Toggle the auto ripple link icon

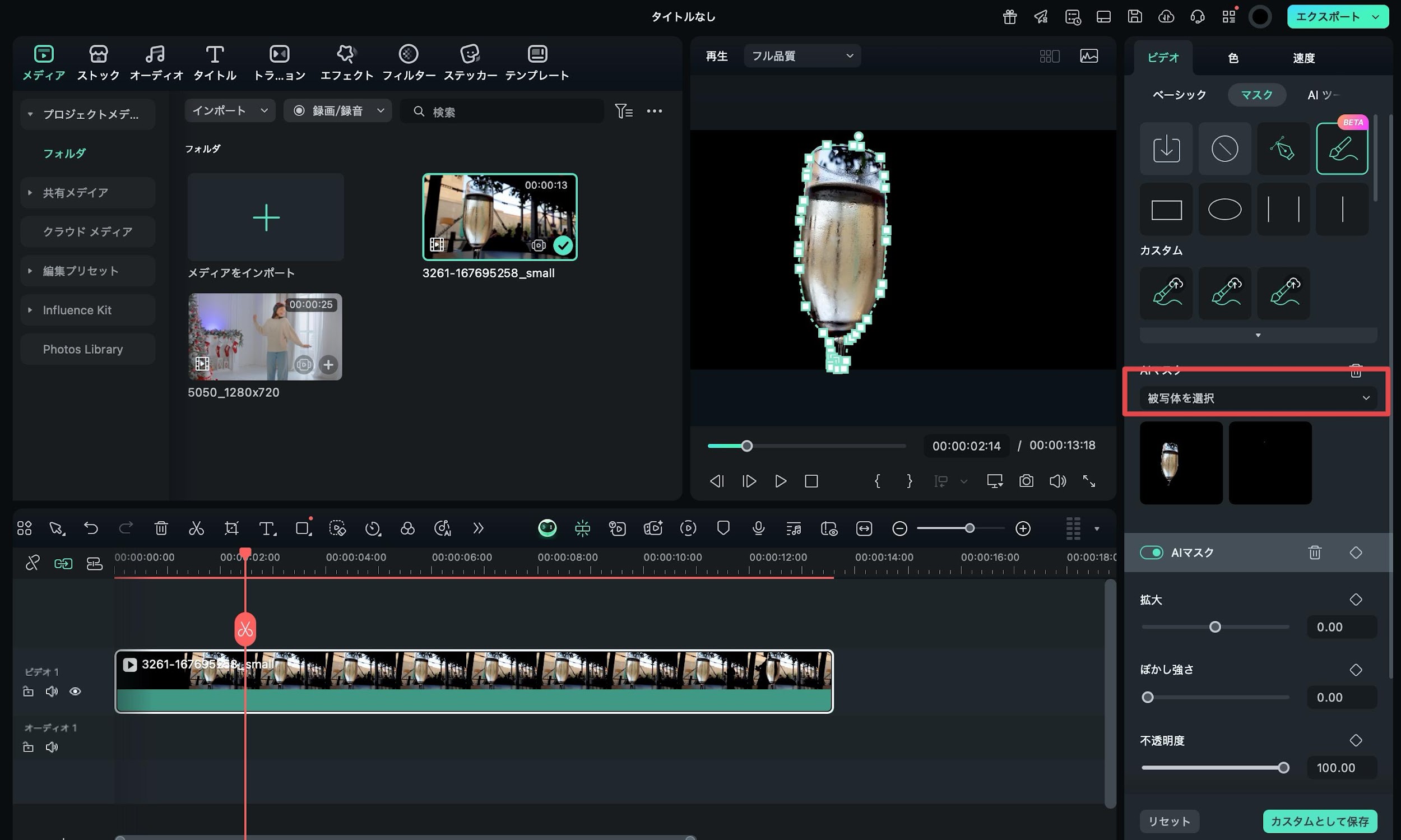63,563
